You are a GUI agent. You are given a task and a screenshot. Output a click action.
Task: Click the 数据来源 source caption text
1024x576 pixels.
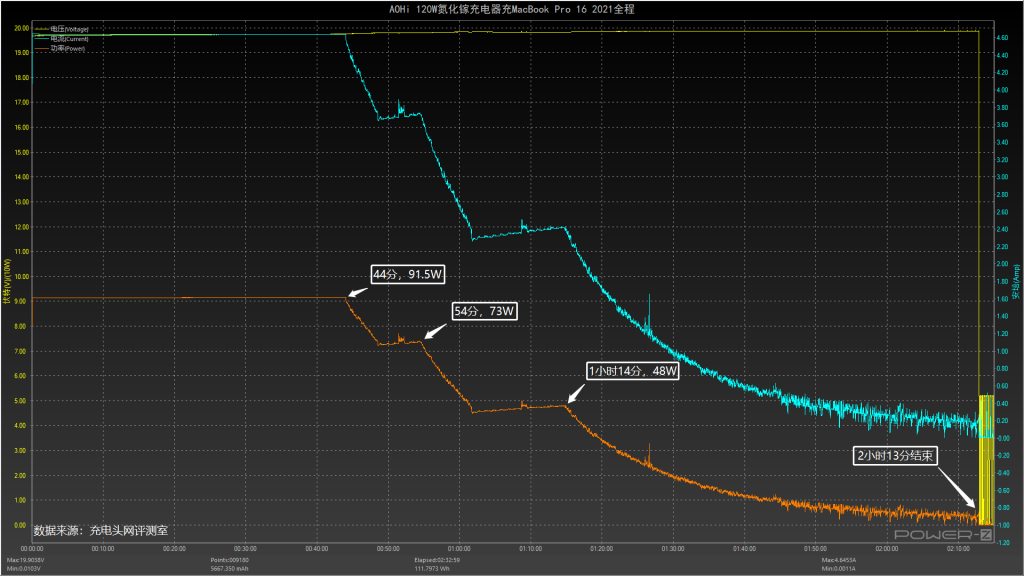[x=101, y=531]
